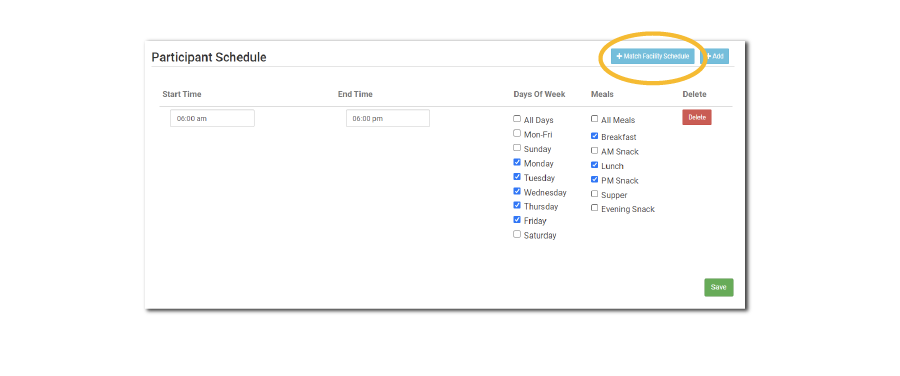Uncheck the Monday checkbox

pyautogui.click(x=517, y=162)
